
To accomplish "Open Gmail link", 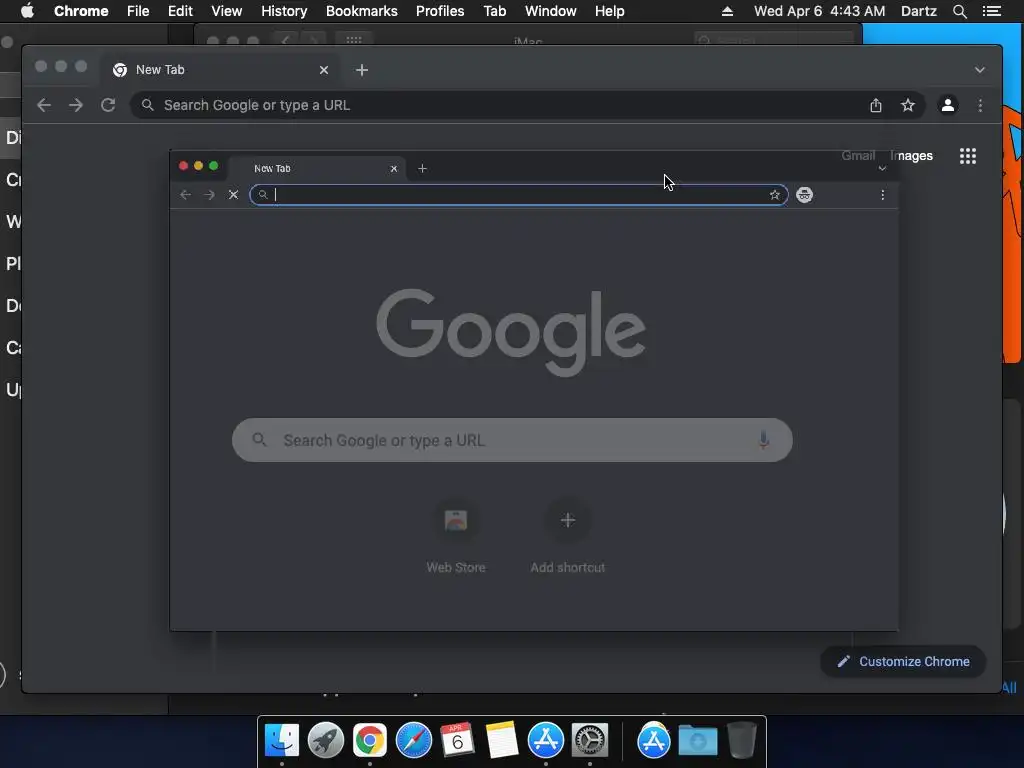I will 858,156.
